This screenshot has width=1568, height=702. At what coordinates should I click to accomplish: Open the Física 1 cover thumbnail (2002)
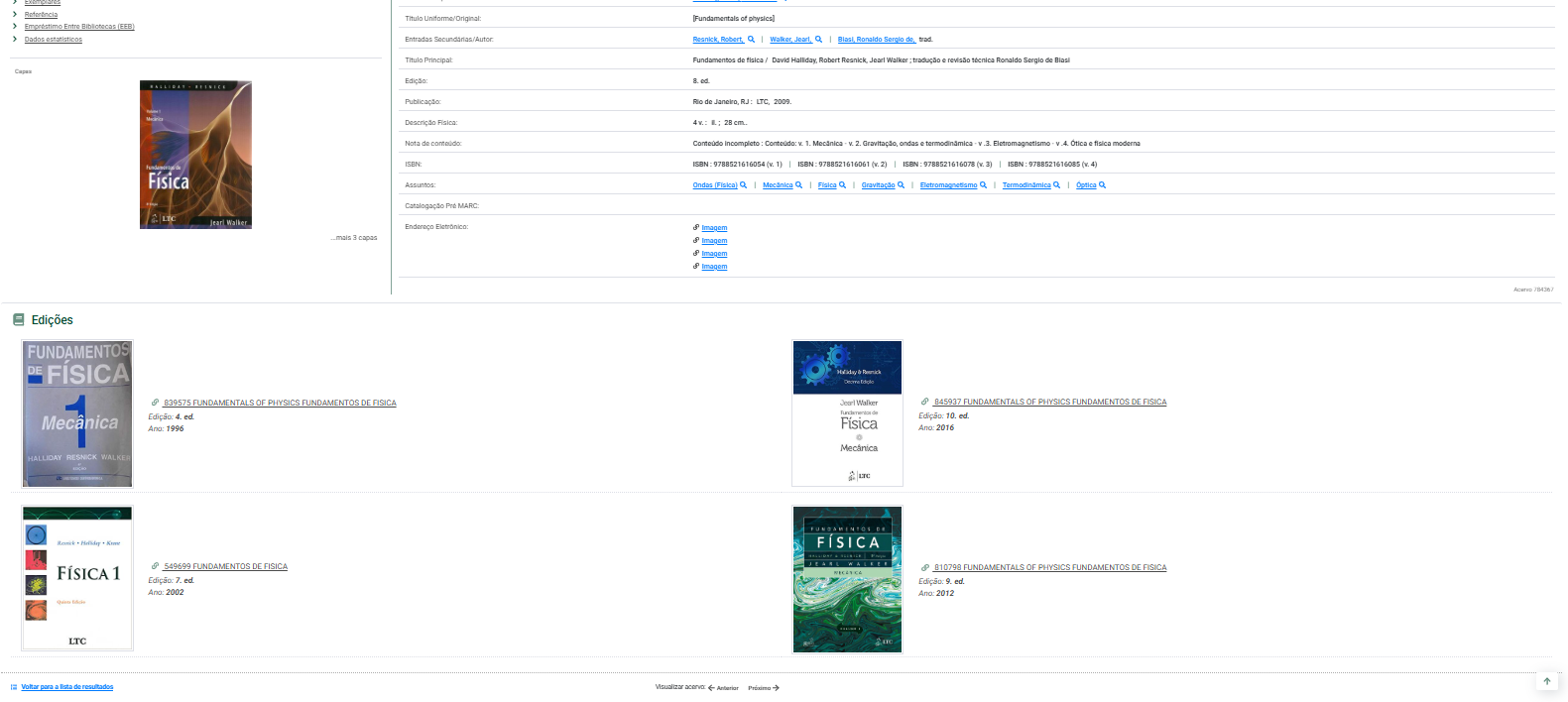(78, 578)
